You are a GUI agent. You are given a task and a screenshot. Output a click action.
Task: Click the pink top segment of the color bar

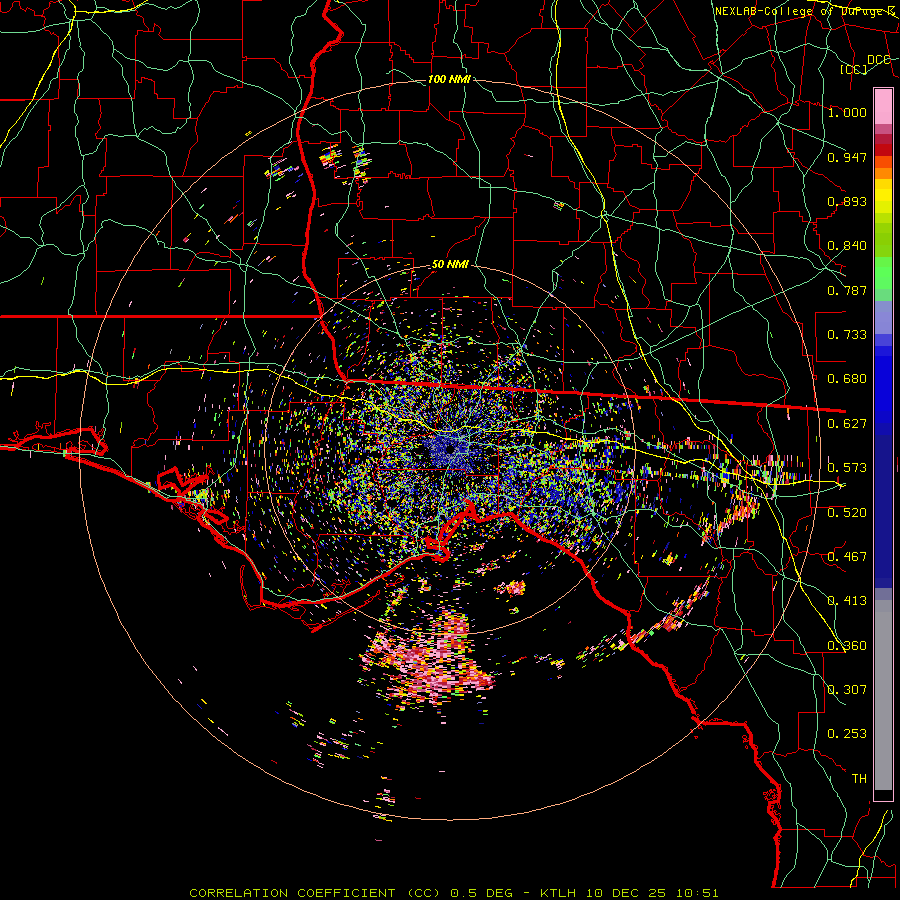[x=883, y=106]
